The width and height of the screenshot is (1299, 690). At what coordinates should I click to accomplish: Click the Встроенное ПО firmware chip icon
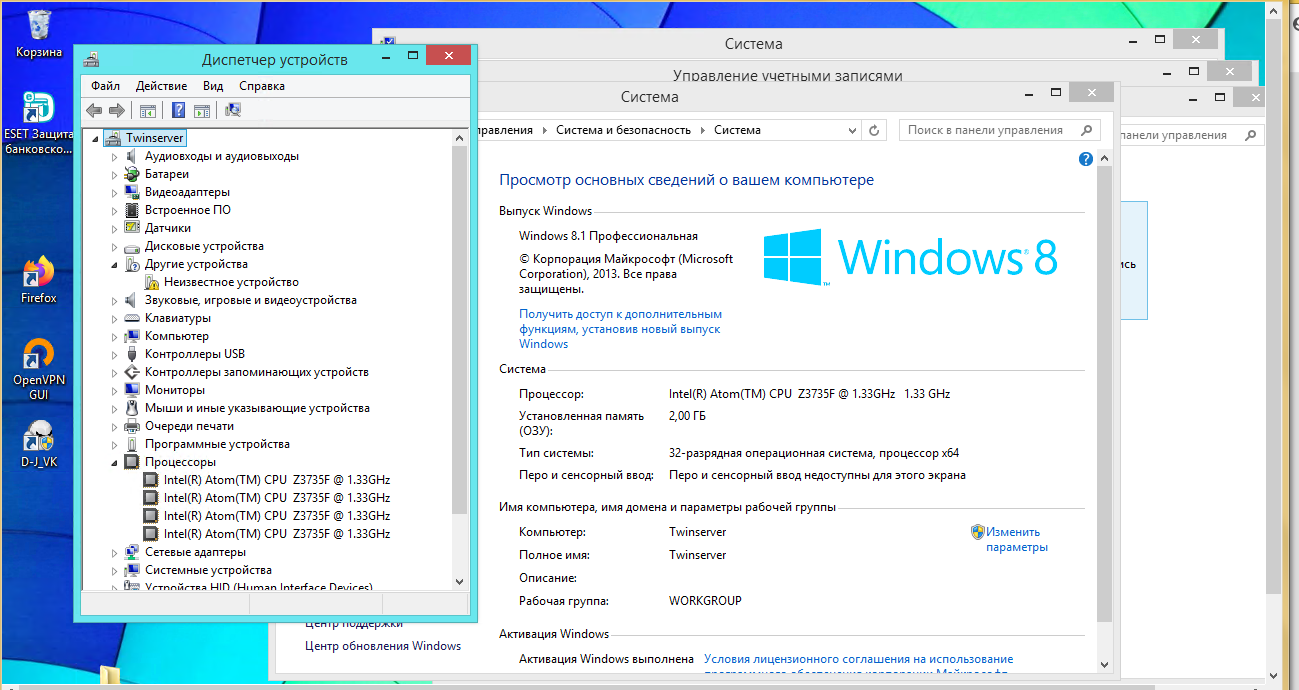coord(132,210)
